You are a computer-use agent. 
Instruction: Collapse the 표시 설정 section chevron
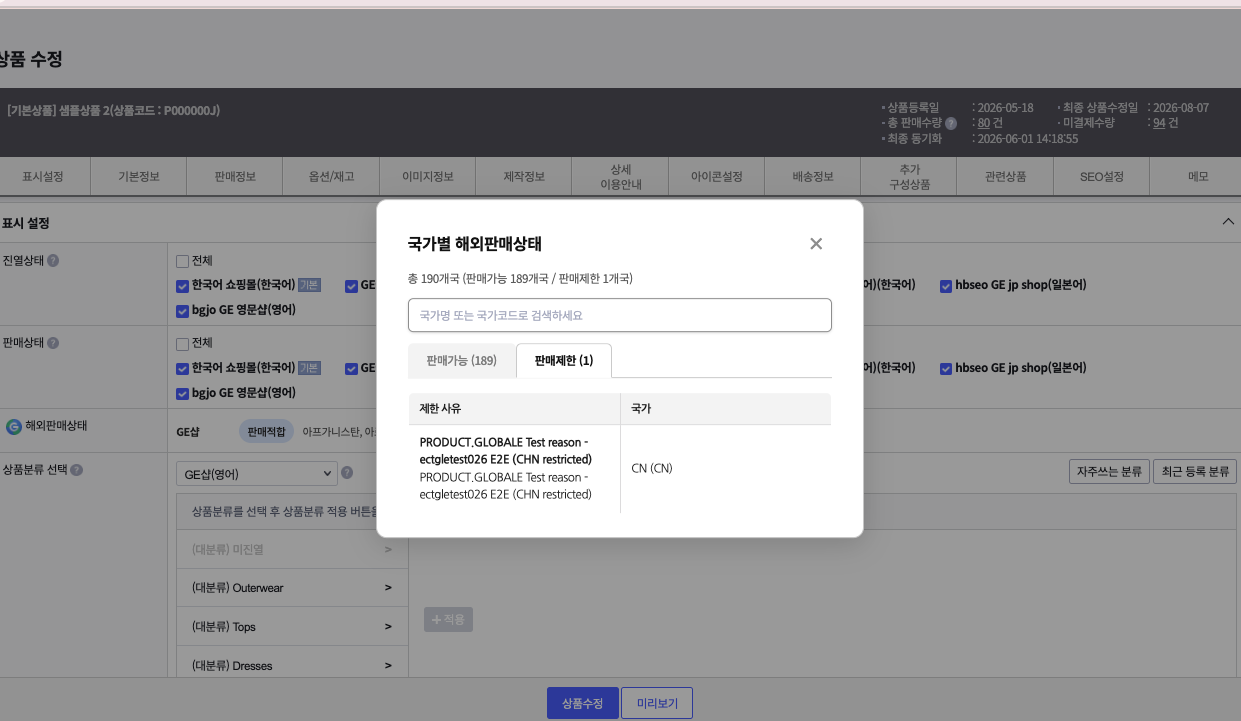click(1229, 222)
